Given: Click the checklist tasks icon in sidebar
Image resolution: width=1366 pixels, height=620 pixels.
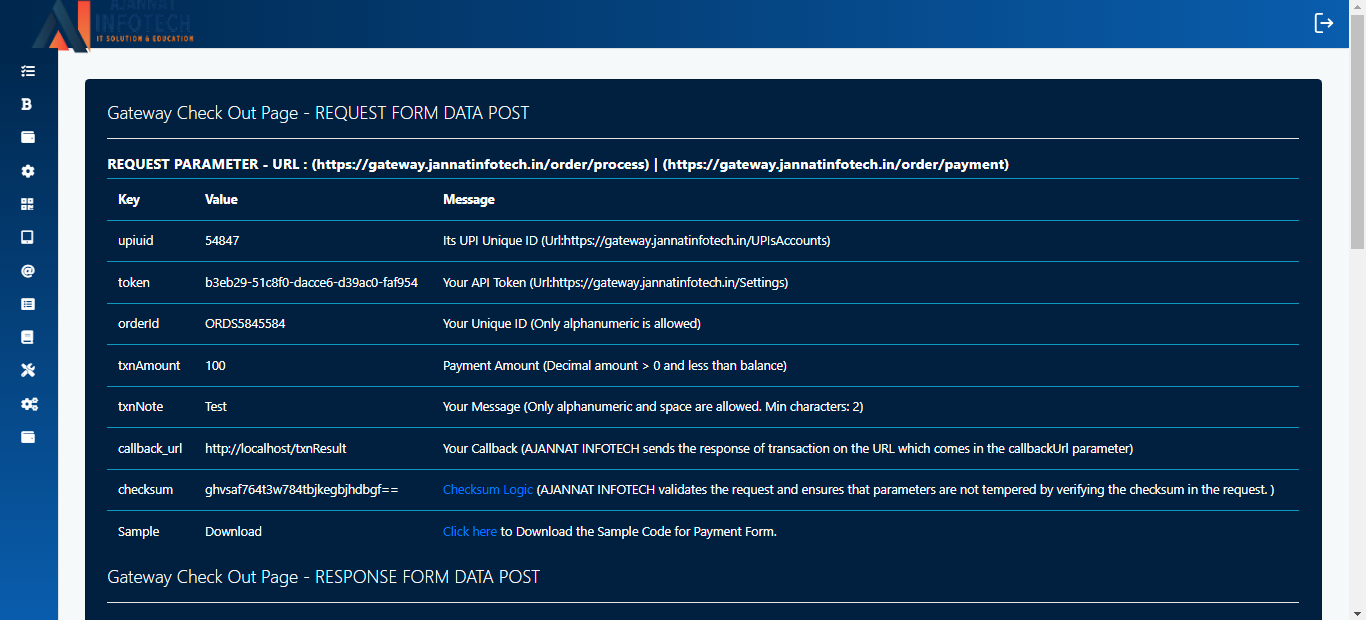Looking at the screenshot, I should tap(28, 71).
